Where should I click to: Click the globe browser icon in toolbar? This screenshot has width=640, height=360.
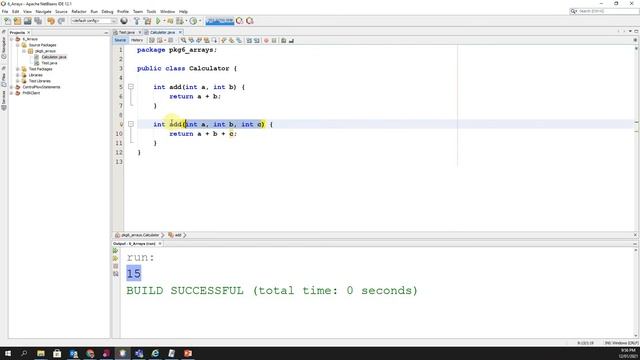coord(124,21)
